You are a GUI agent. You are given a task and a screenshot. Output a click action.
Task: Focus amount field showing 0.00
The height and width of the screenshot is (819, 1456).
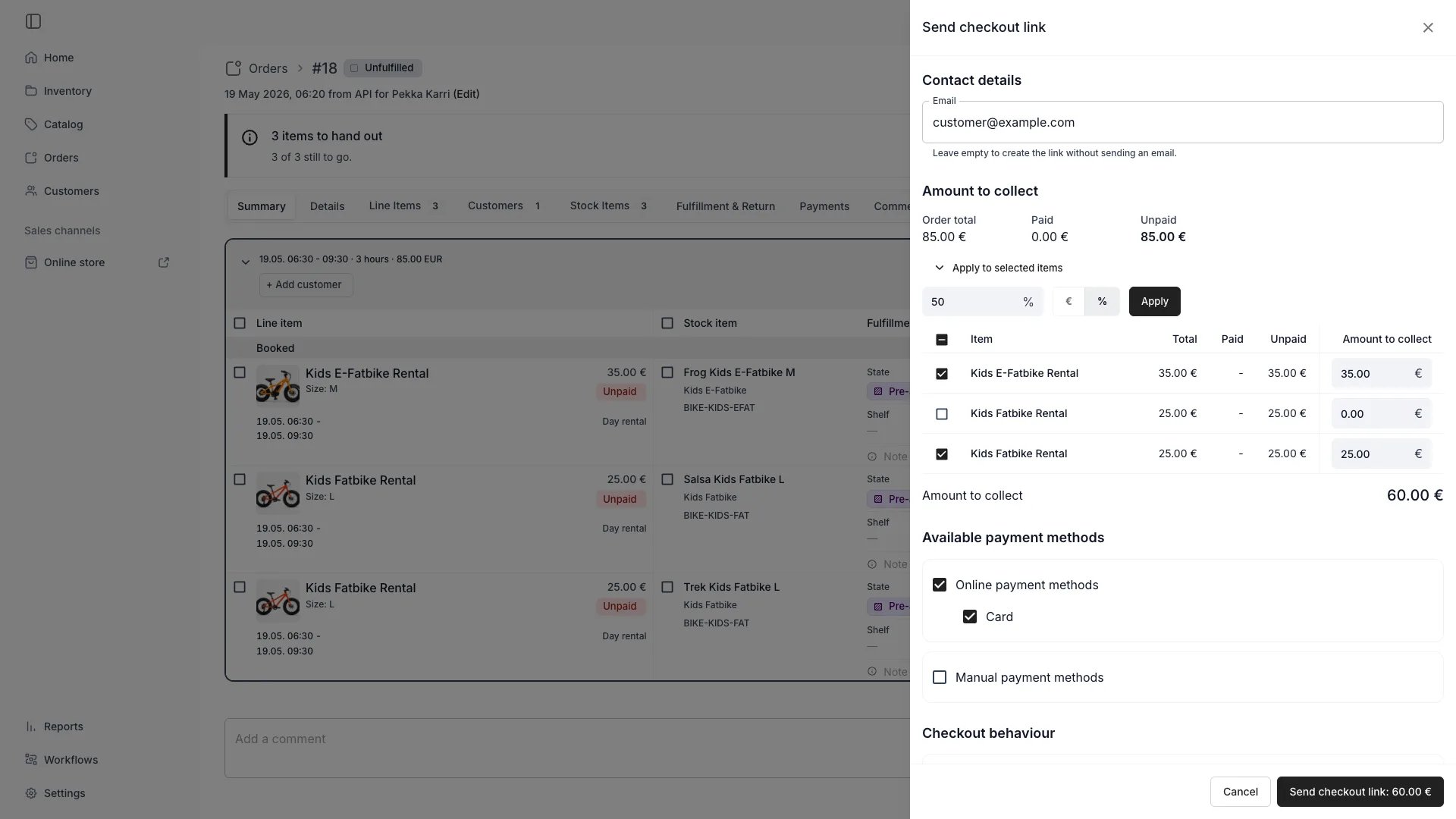[x=1382, y=414]
